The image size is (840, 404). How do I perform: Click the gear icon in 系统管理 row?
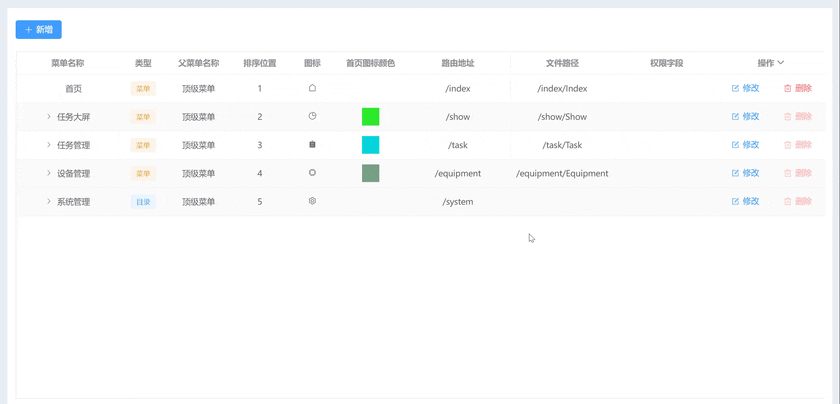point(312,201)
